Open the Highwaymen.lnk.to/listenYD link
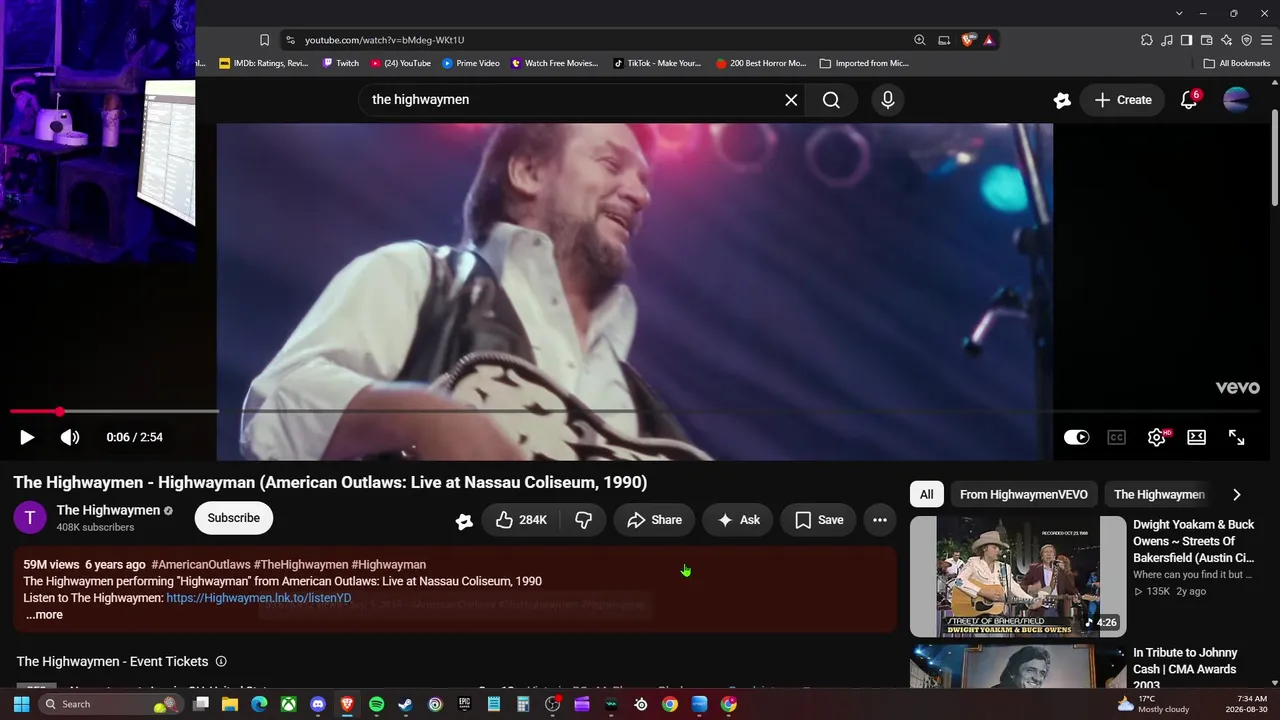Image resolution: width=1280 pixels, height=720 pixels. (259, 598)
